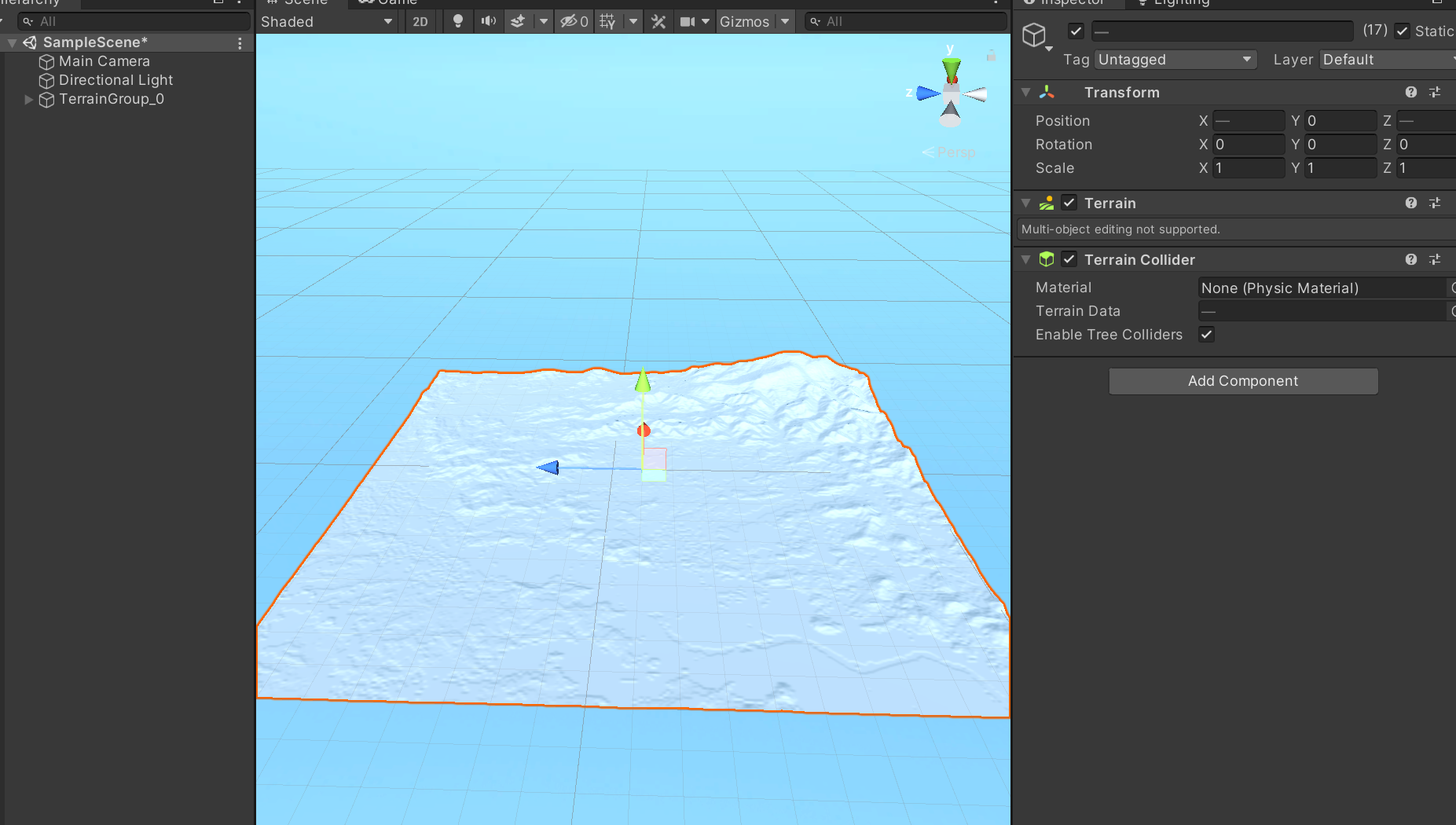
Task: Click the Terrain Data object field
Action: (x=1322, y=311)
